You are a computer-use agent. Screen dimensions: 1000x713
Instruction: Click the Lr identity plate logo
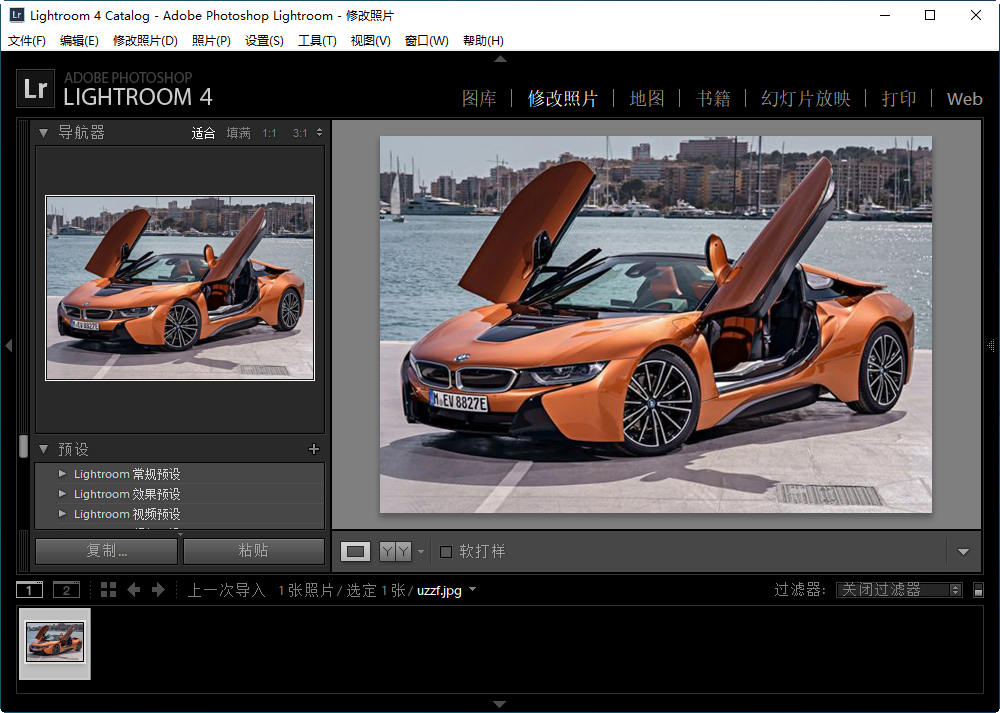[x=35, y=89]
